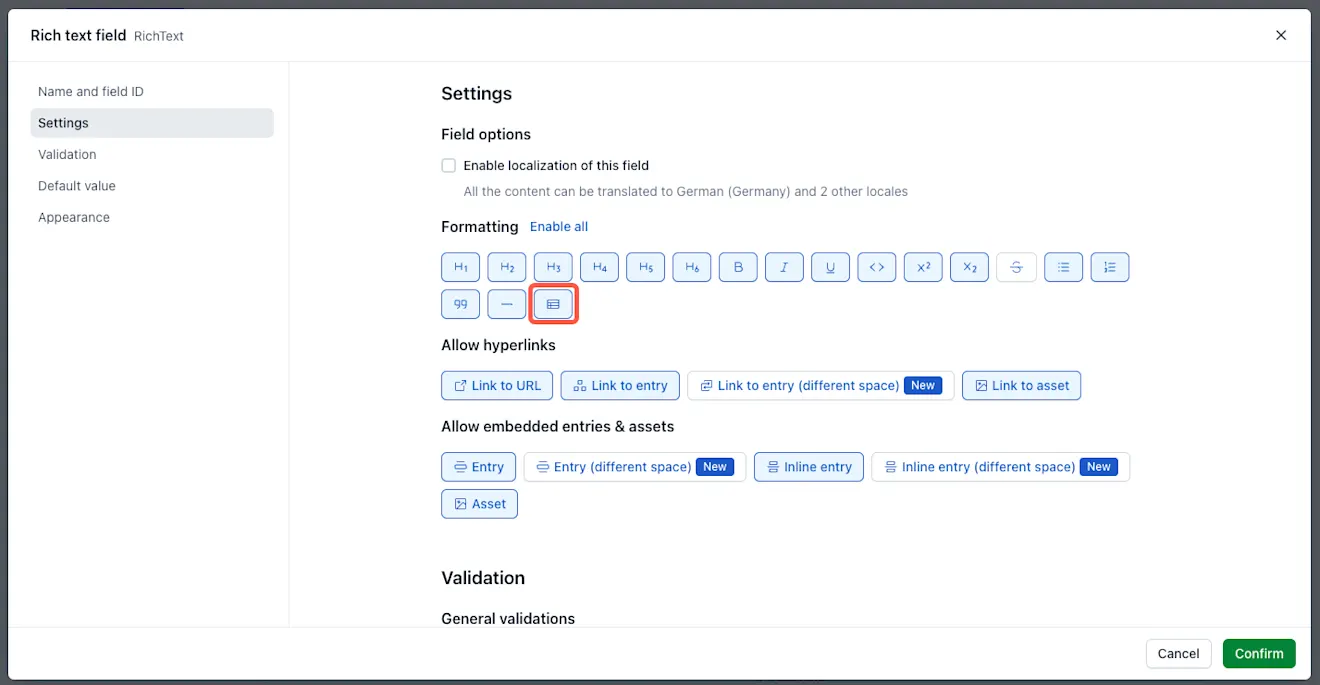Toggle Link to entry (different space)
This screenshot has width=1320, height=685.
click(820, 385)
